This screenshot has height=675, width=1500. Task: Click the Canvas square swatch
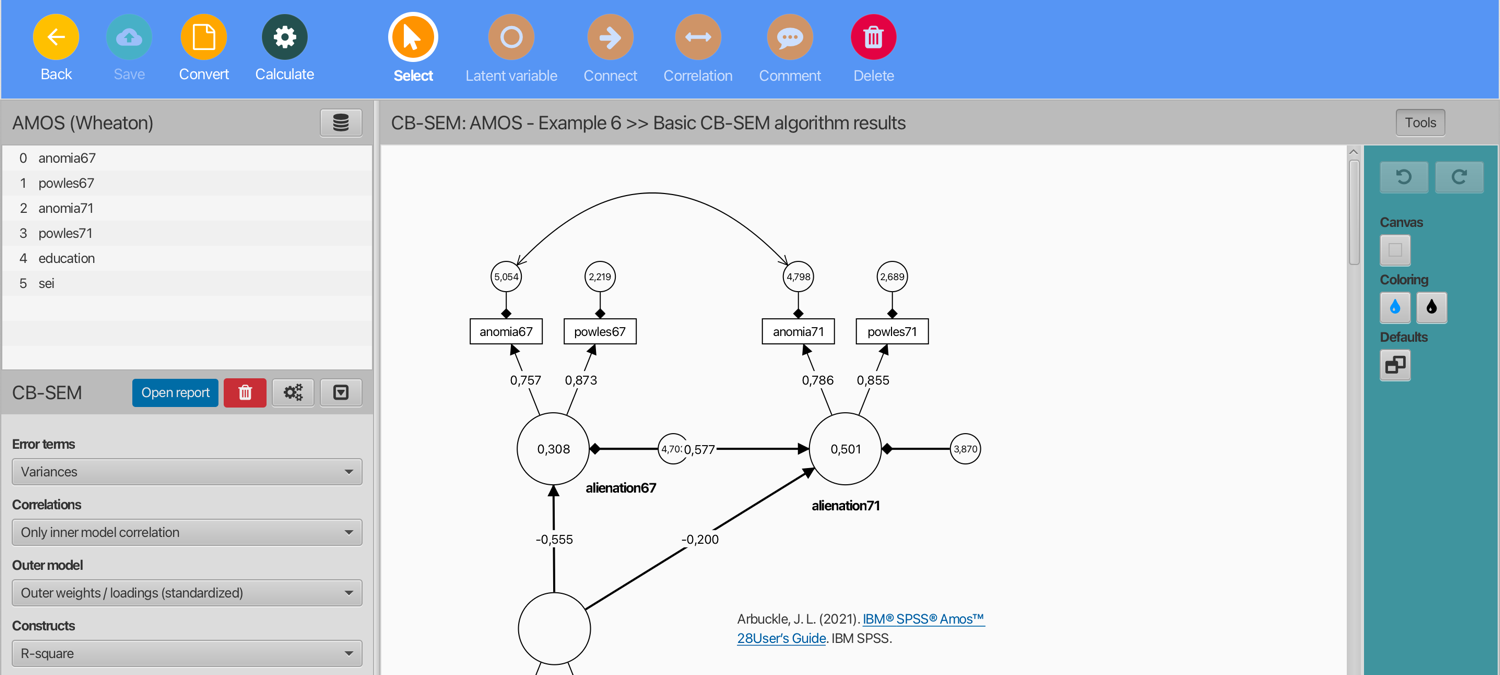coord(1395,250)
